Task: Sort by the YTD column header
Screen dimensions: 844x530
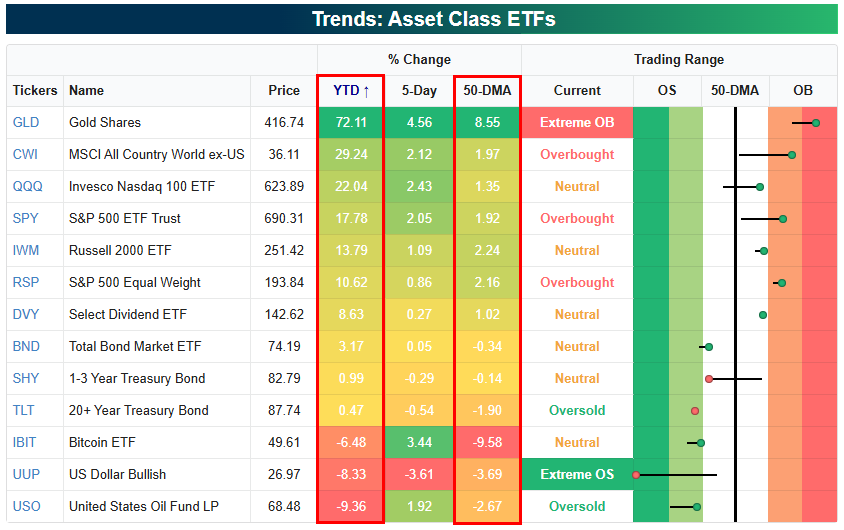Action: coord(350,90)
